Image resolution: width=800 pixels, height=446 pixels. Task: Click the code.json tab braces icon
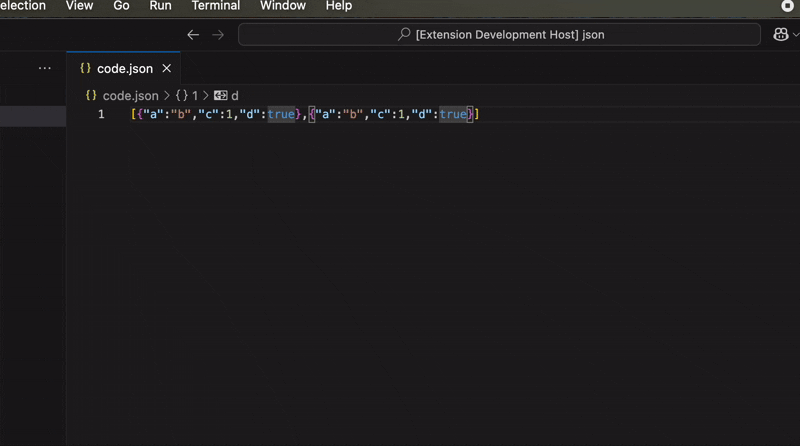85,68
